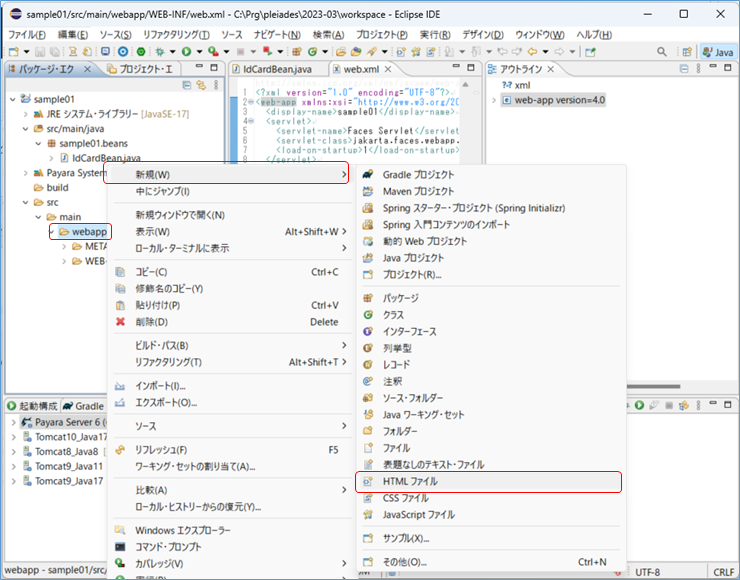Viewport: 740px width, 580px height.
Task: Open the リファクタリング(T) menu bar item
Action: (176, 34)
